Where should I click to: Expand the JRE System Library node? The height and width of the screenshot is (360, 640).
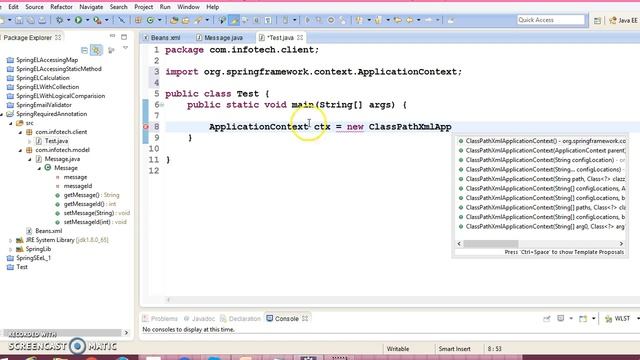tap(11, 240)
